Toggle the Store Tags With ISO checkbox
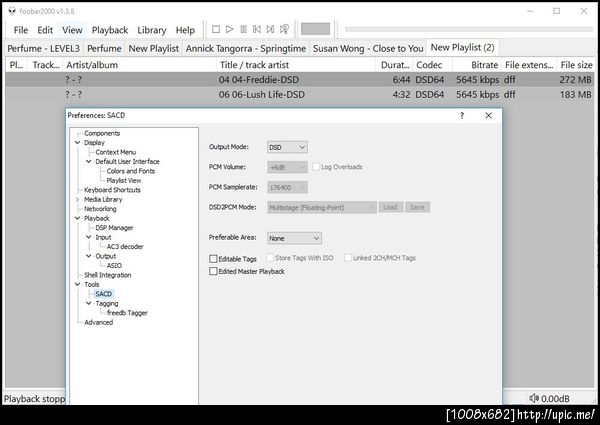This screenshot has height=425, width=600. pyautogui.click(x=270, y=258)
